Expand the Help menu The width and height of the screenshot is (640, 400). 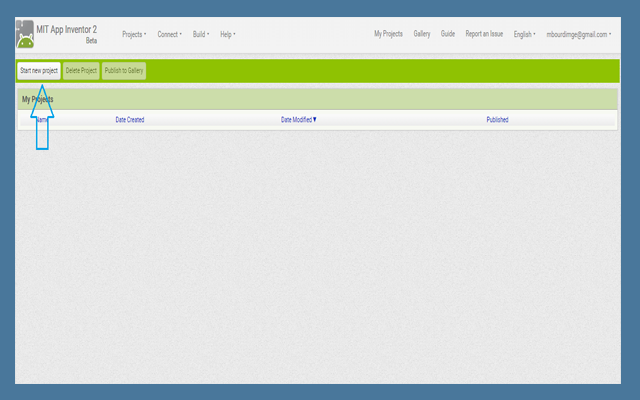[x=227, y=34]
